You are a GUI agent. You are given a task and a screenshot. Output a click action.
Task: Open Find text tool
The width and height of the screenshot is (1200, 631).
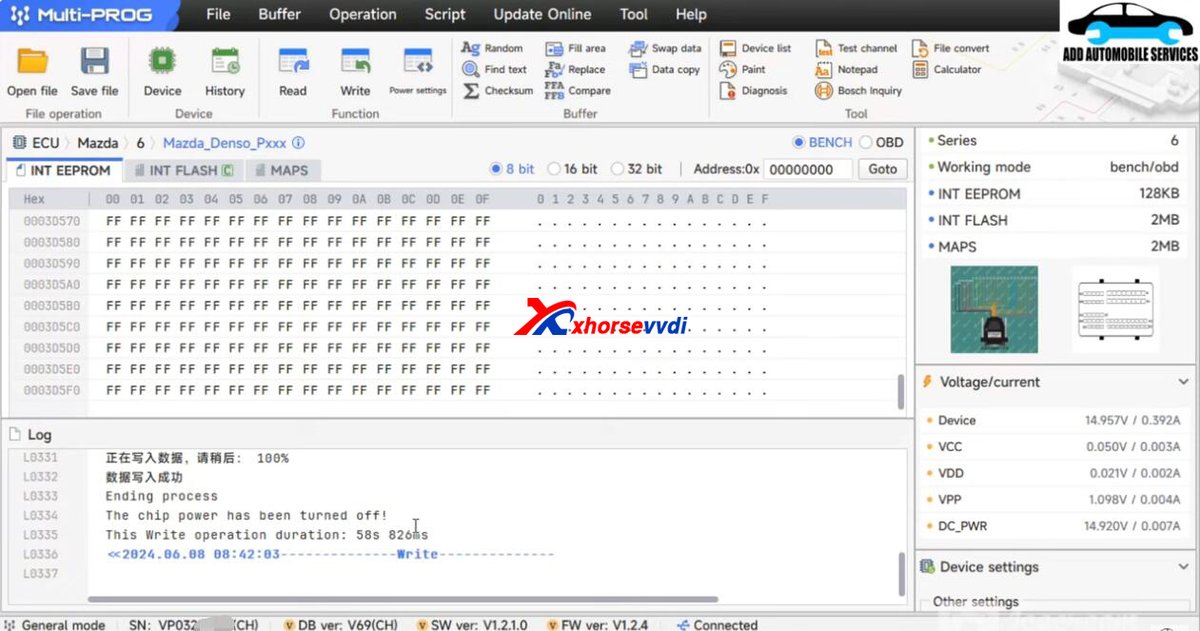(495, 69)
